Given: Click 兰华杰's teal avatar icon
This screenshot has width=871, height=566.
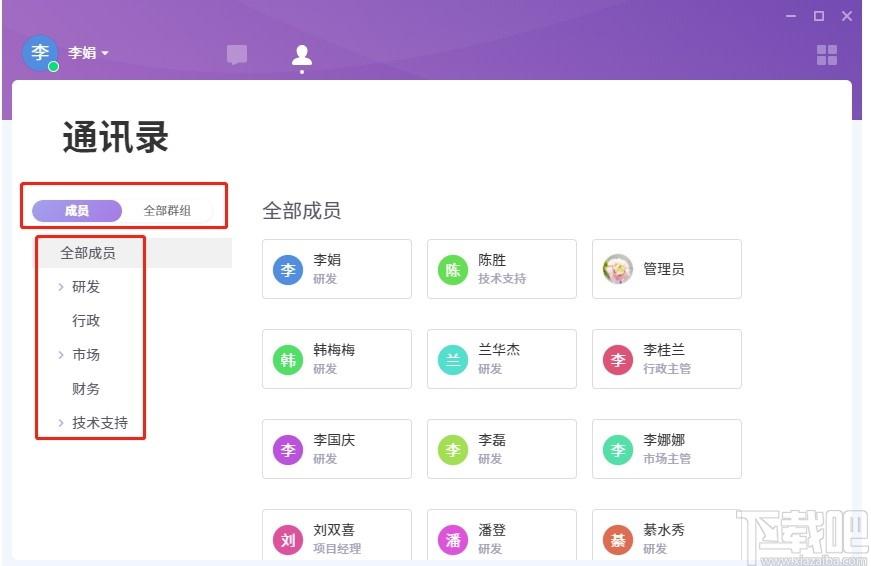Looking at the screenshot, I should pyautogui.click(x=453, y=359).
